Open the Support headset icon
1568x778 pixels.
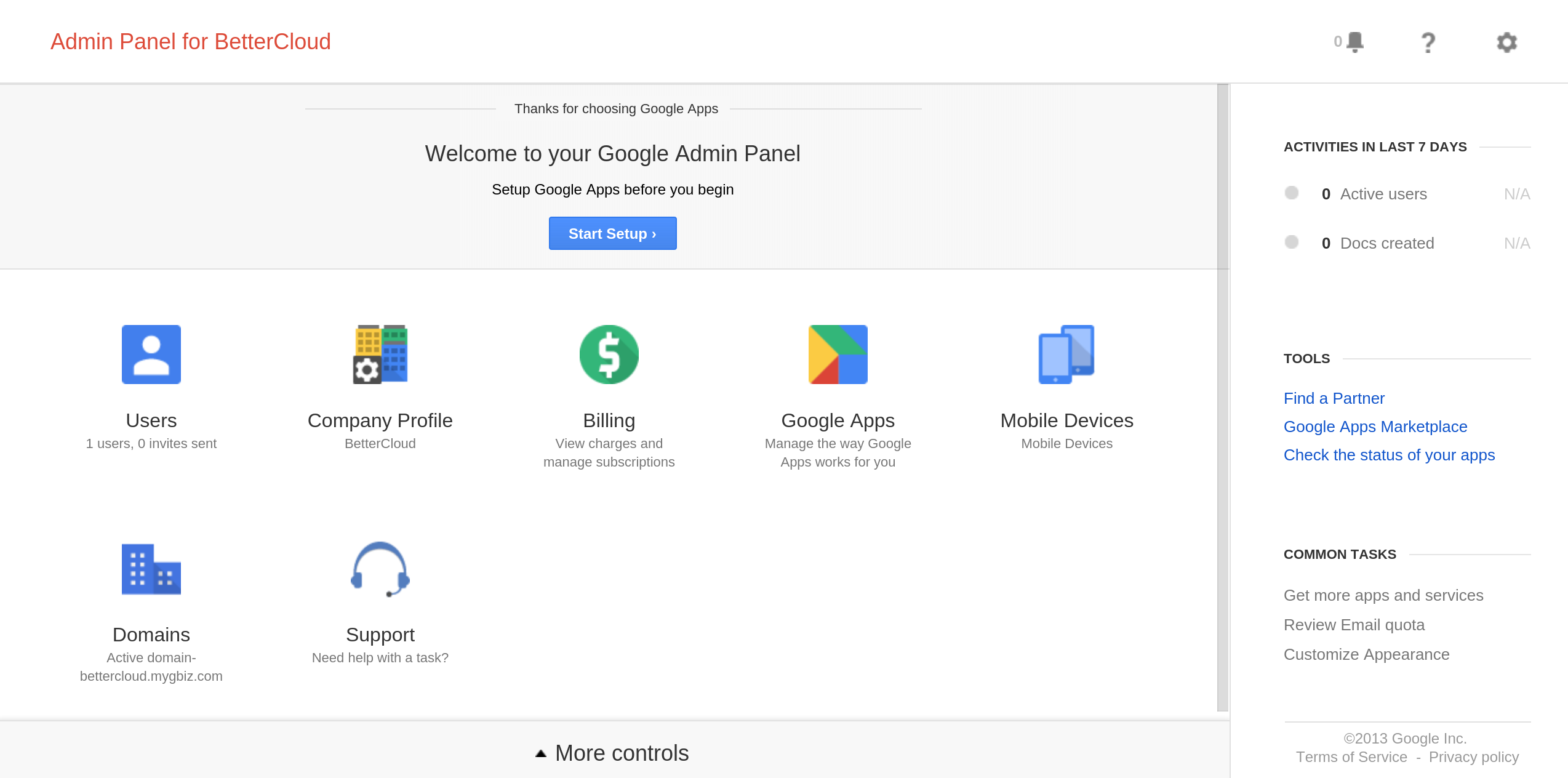click(380, 569)
